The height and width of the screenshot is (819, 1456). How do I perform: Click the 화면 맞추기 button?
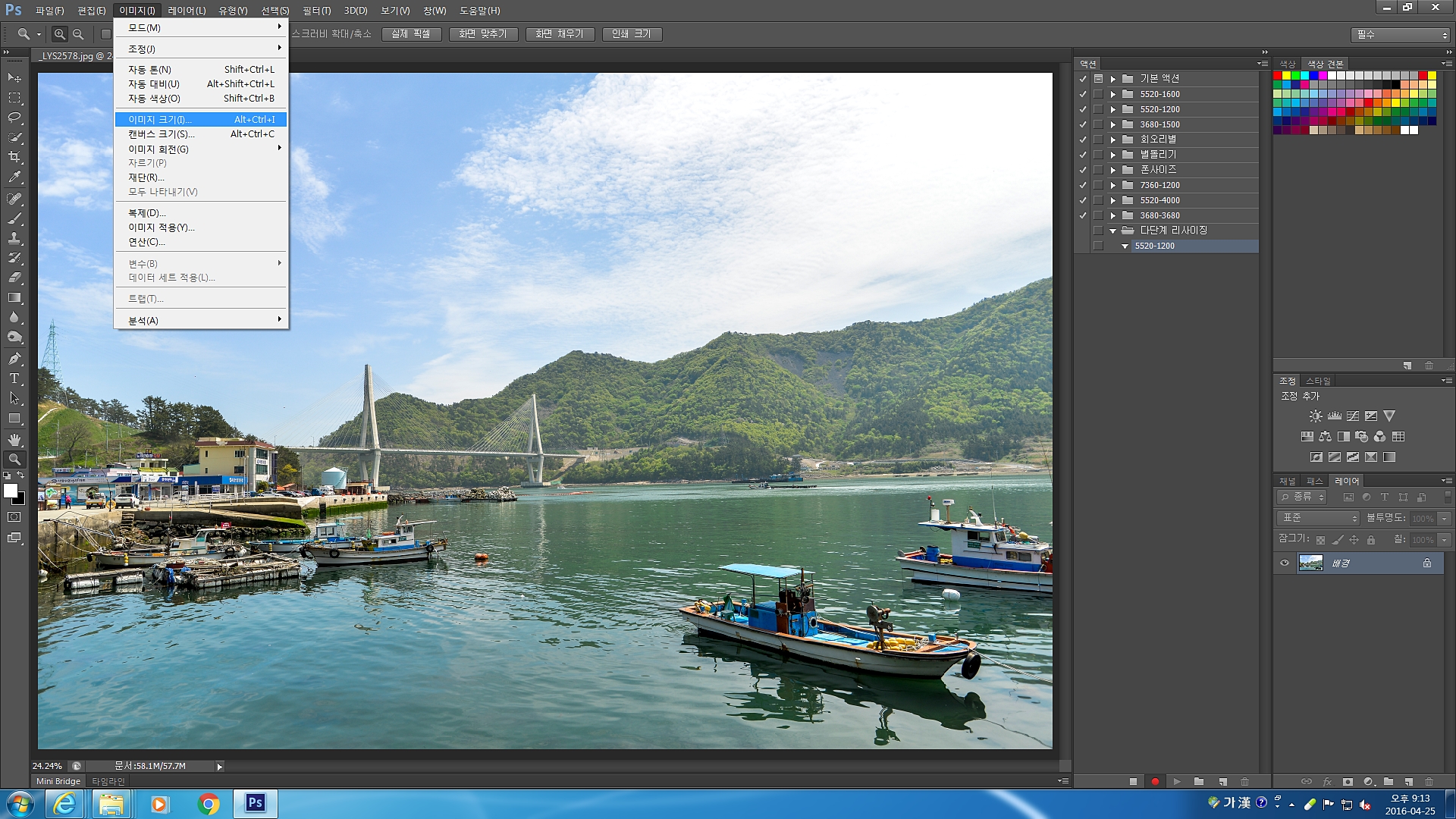483,34
